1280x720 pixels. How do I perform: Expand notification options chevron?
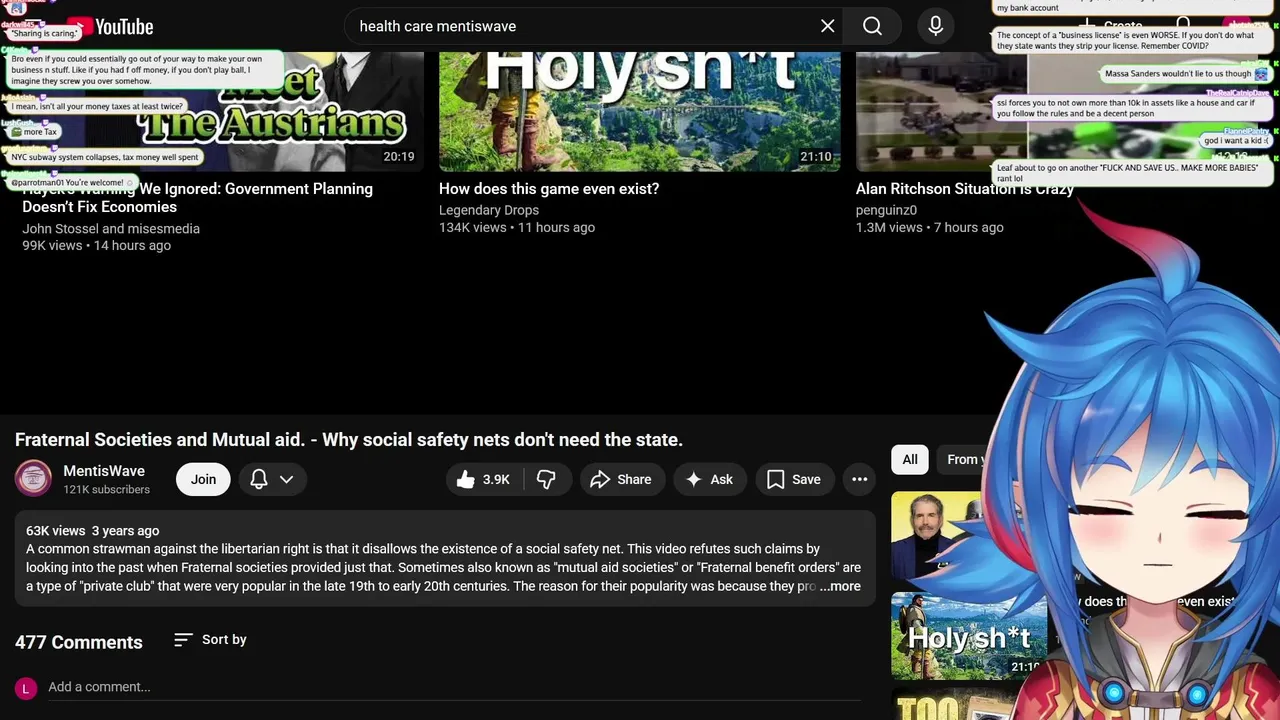click(x=286, y=479)
